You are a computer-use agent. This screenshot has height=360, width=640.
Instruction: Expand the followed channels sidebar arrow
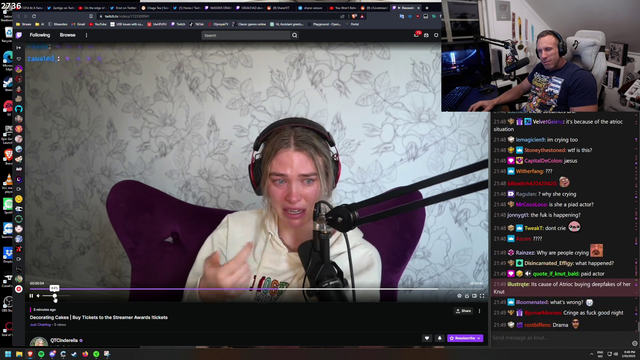tap(18, 48)
